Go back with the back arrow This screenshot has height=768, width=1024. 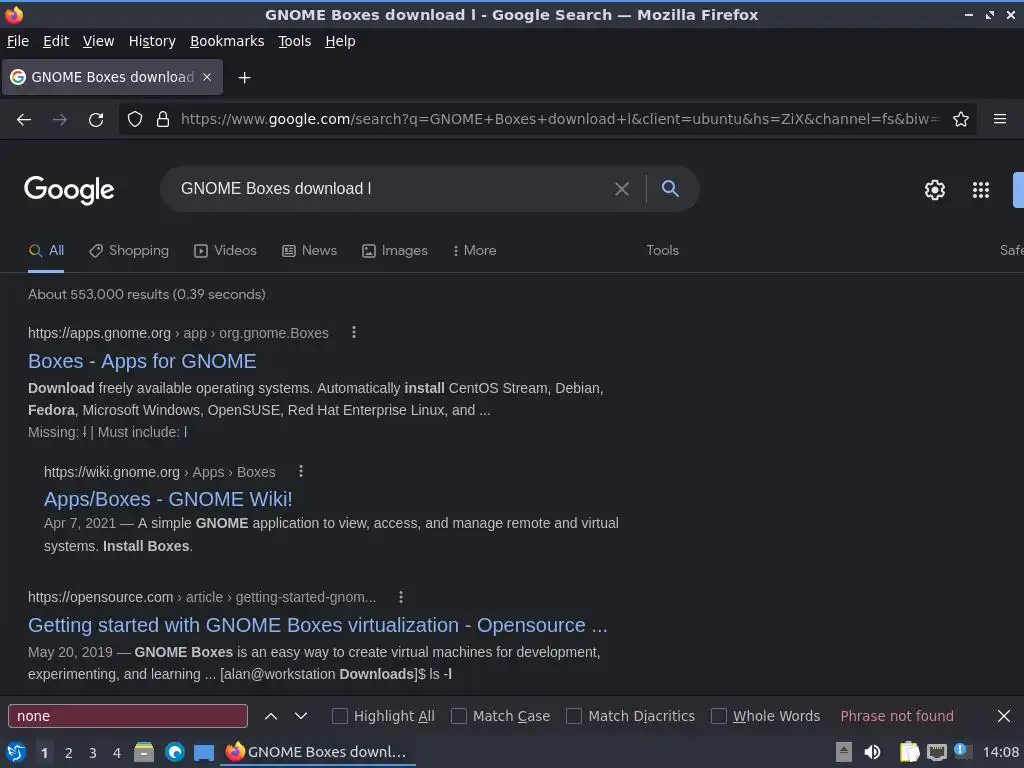(24, 120)
